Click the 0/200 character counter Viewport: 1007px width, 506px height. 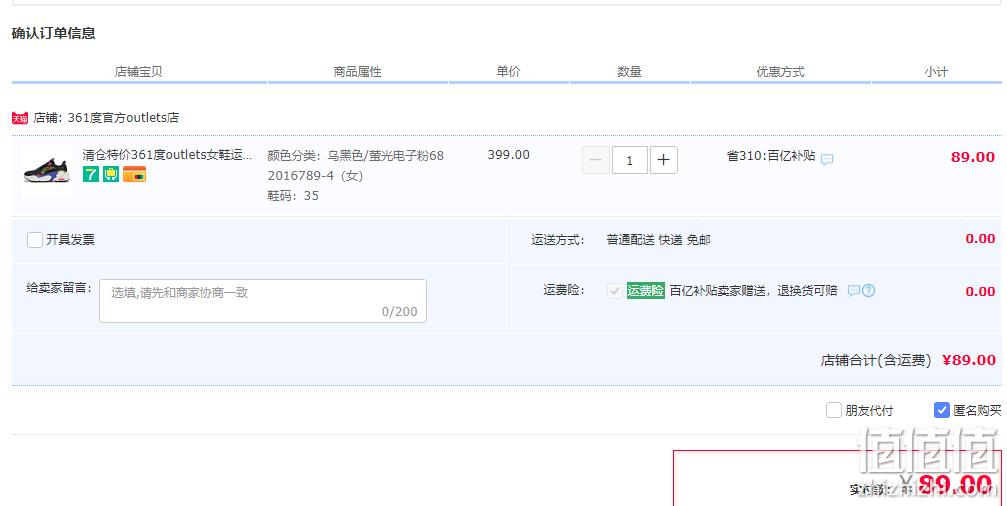click(x=399, y=311)
